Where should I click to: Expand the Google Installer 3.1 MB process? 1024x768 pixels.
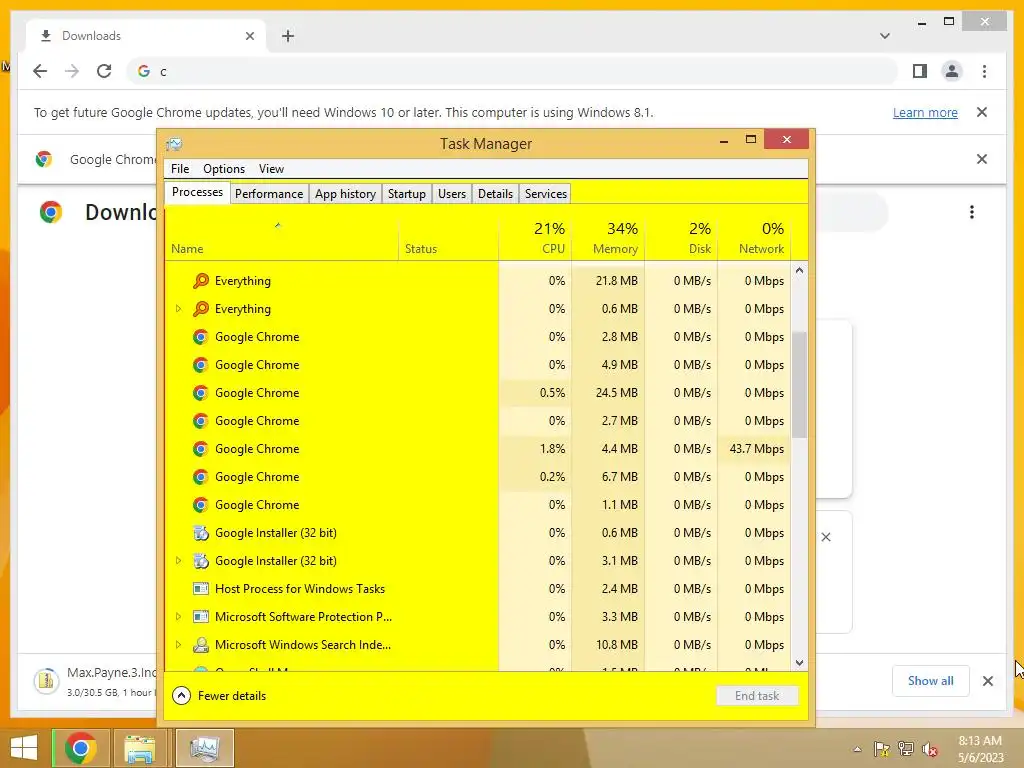(x=178, y=561)
